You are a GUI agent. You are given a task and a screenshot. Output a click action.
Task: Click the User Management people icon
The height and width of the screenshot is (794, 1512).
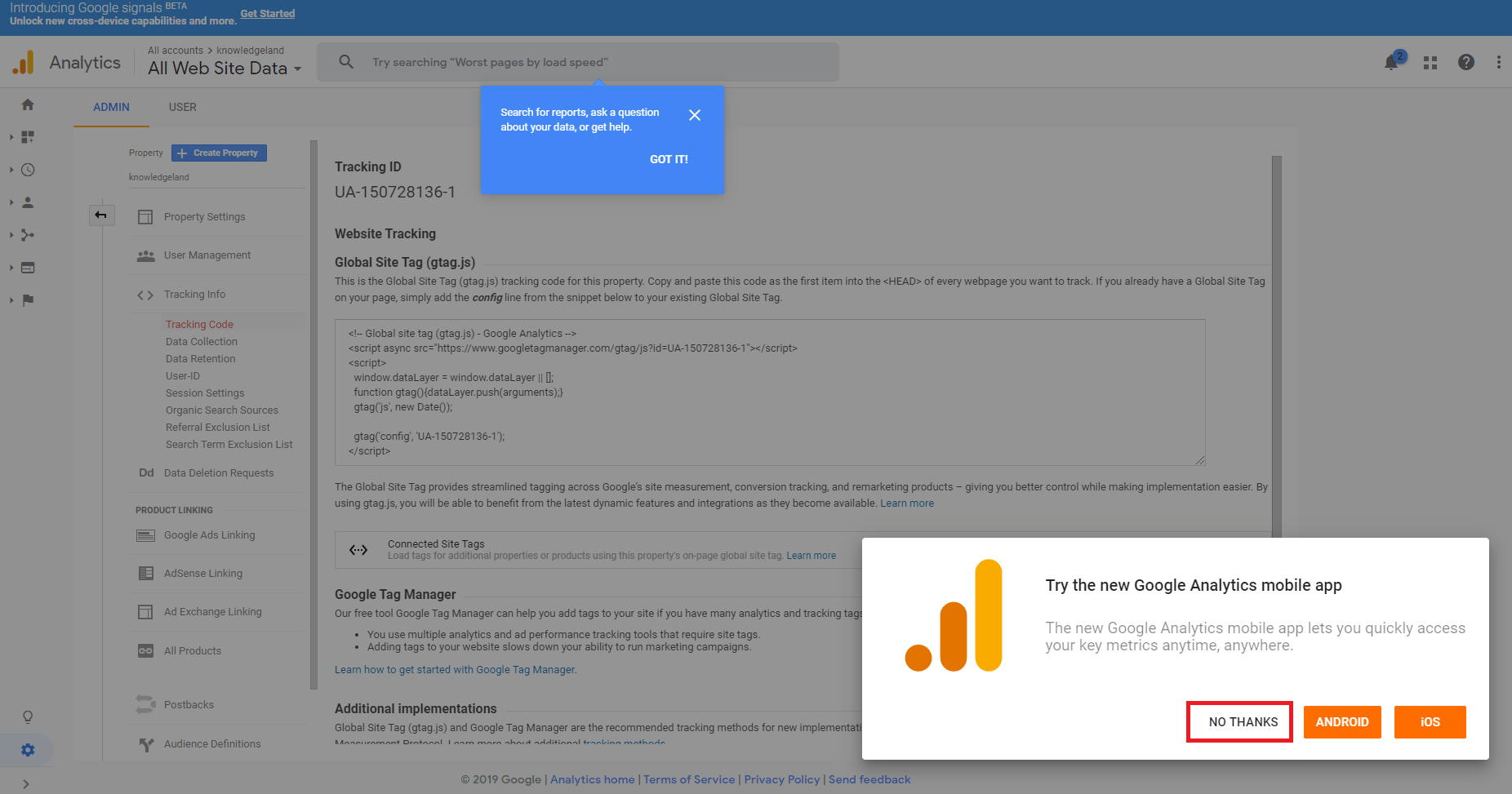(x=145, y=255)
